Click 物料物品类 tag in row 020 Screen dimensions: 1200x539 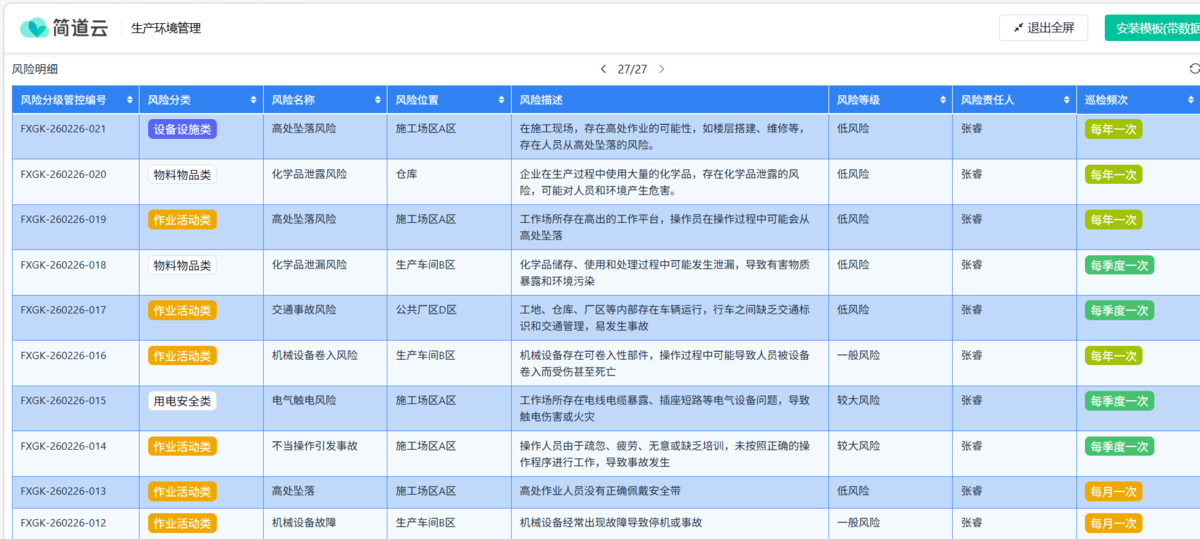182,174
